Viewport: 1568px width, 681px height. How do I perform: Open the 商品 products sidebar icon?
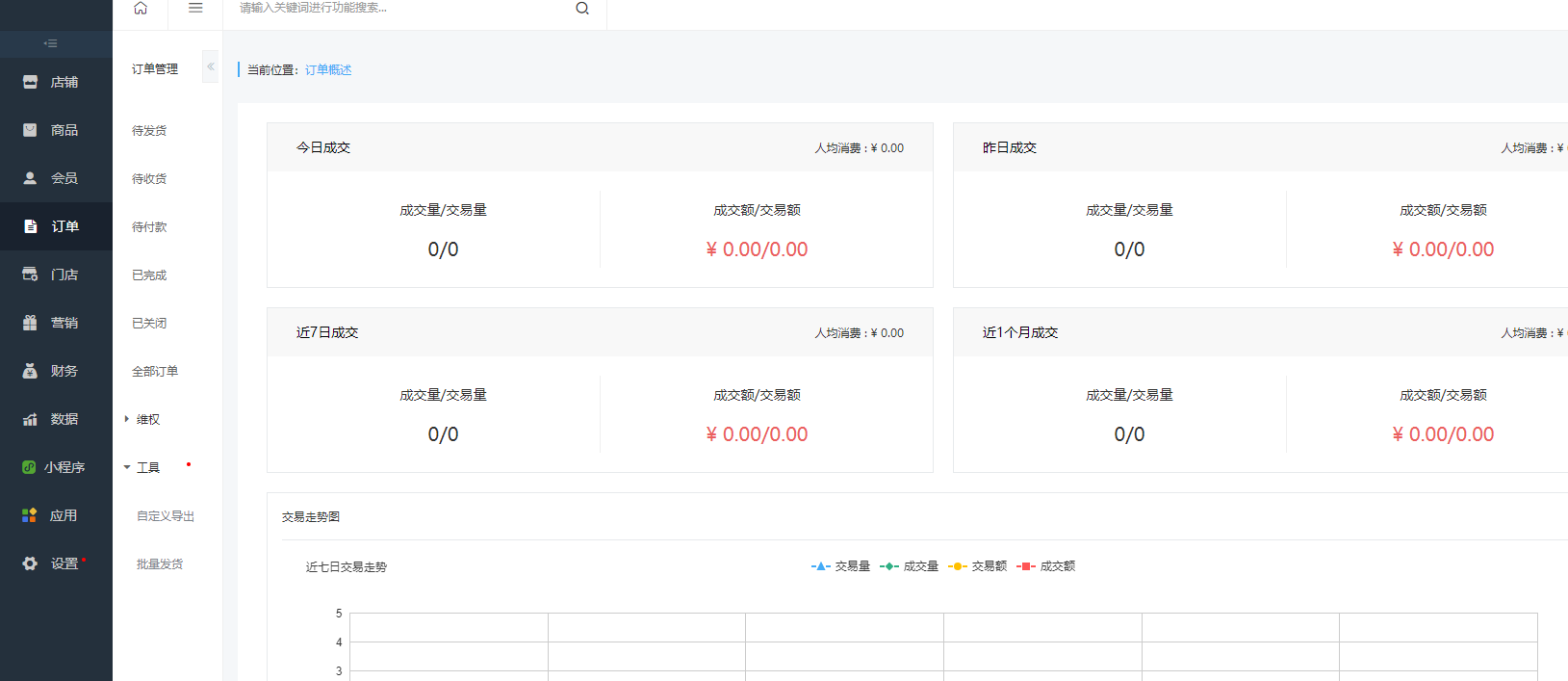(30, 130)
